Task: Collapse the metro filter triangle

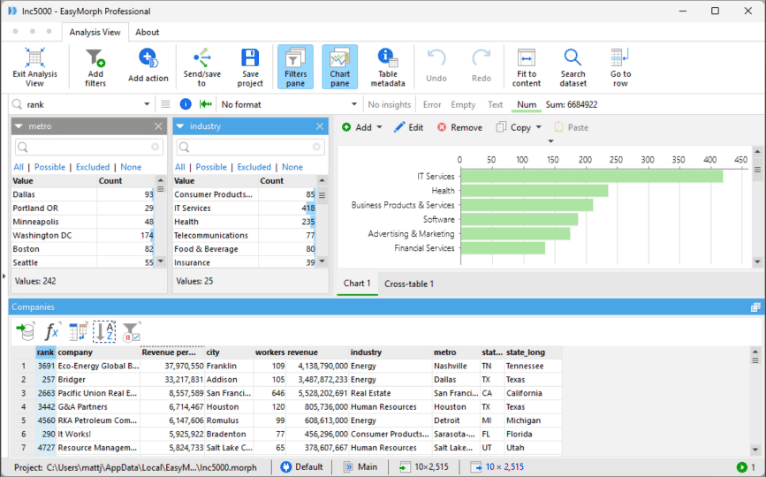Action: [x=19, y=126]
